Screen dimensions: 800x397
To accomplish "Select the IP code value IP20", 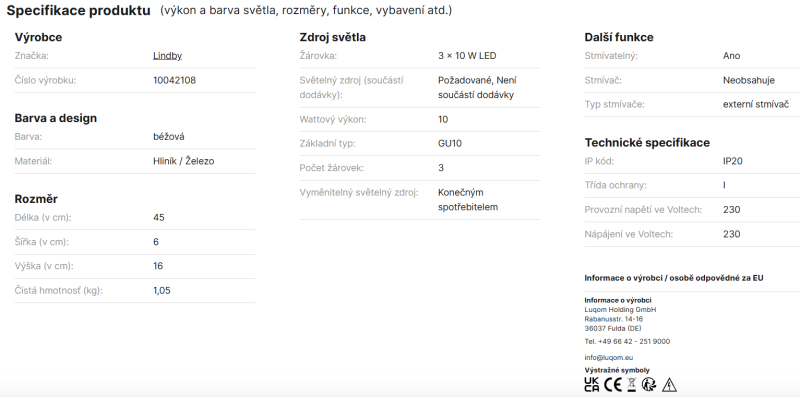I will (x=733, y=161).
